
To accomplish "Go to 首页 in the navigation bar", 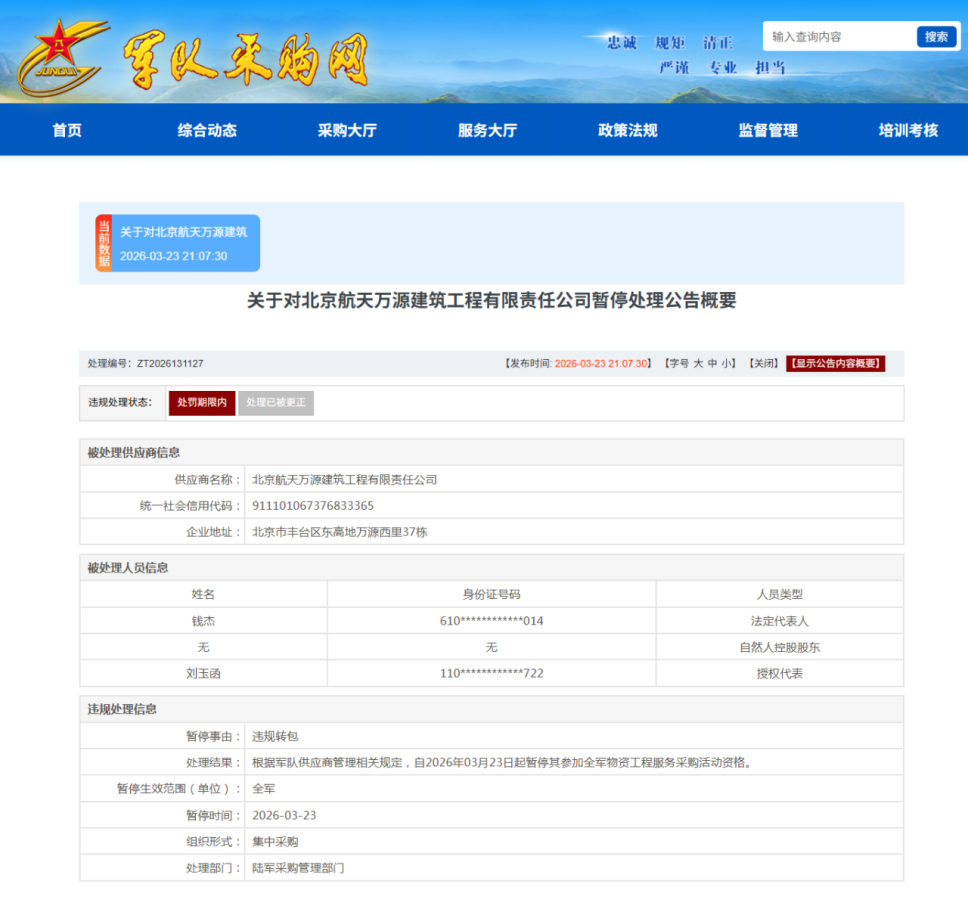I will (67, 130).
